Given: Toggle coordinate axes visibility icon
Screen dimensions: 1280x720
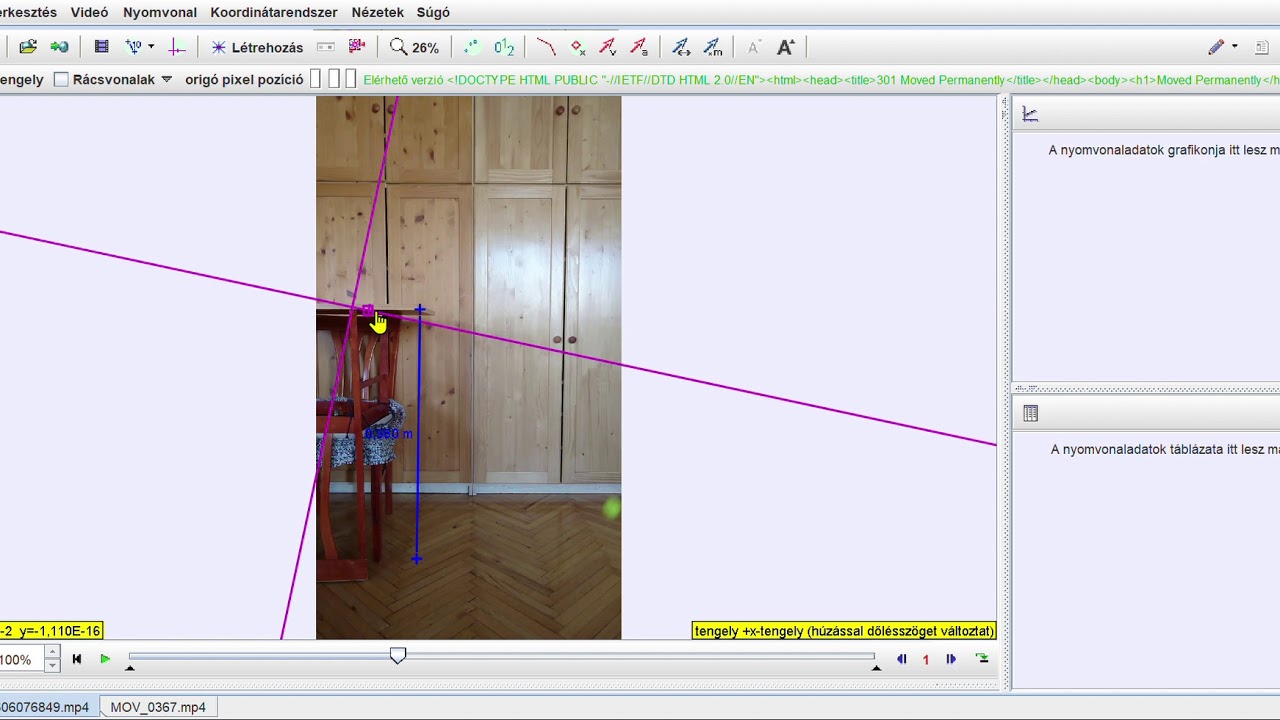Looking at the screenshot, I should pos(177,47).
